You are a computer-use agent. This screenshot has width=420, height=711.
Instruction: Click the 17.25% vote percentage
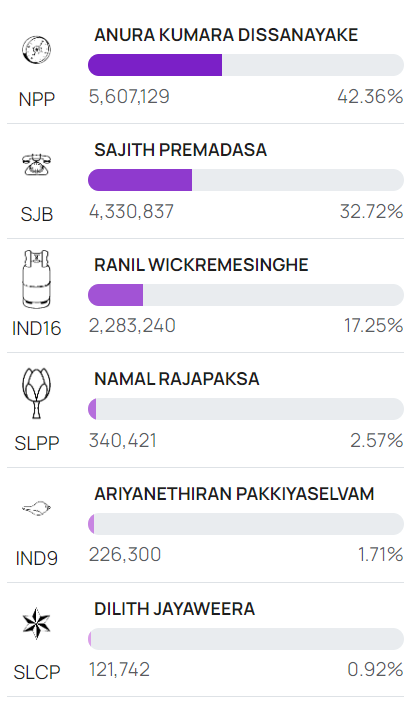[x=373, y=326]
